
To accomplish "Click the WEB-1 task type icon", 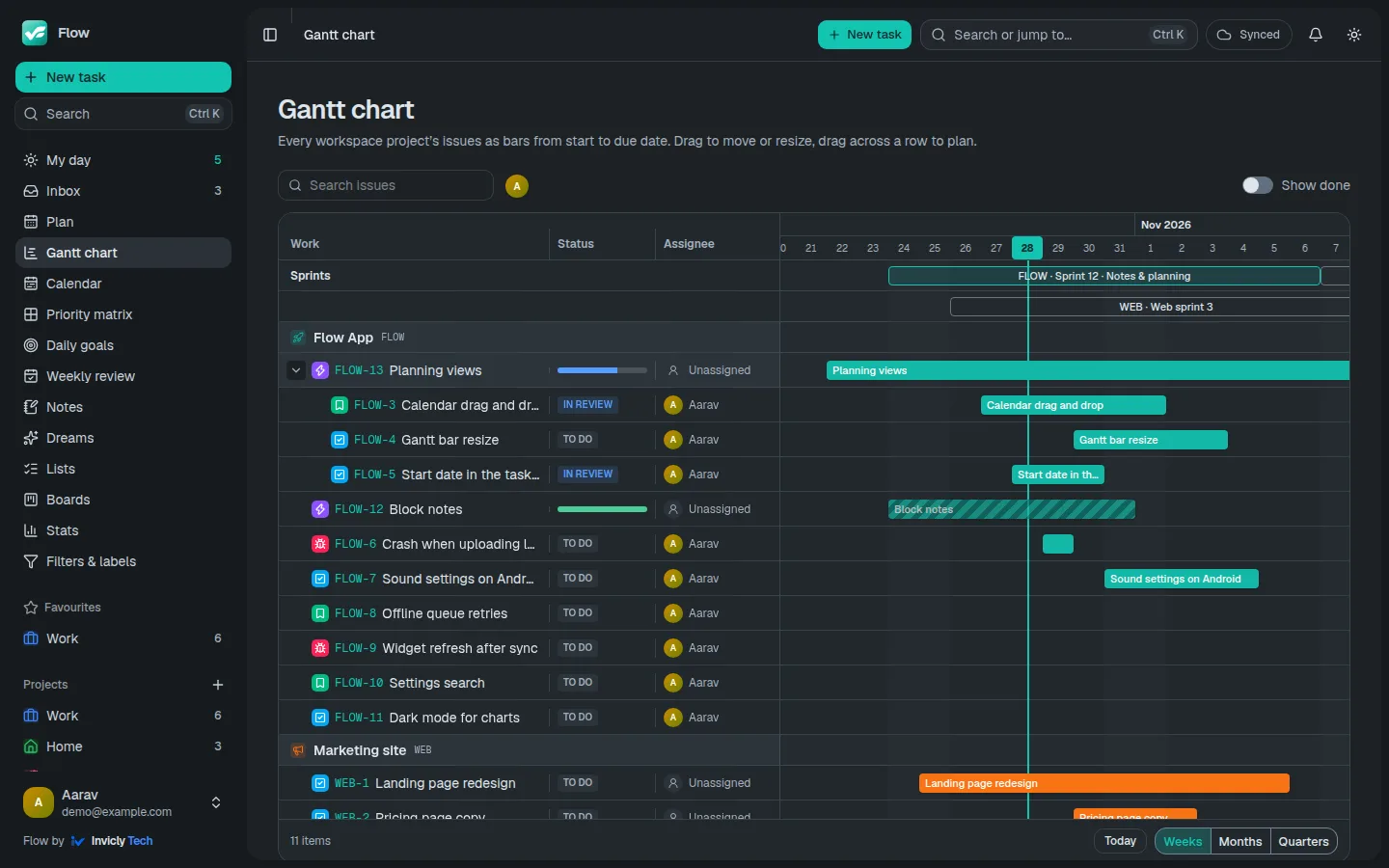I will point(320,783).
